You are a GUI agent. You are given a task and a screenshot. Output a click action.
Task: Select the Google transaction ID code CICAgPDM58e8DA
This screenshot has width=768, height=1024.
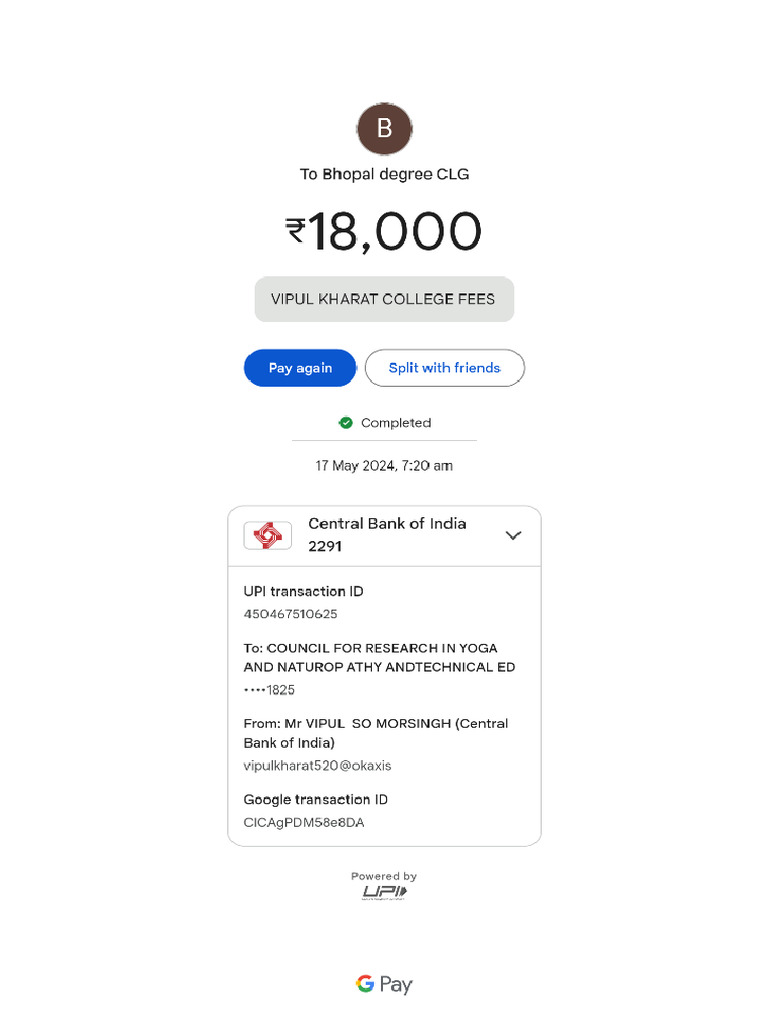304,822
